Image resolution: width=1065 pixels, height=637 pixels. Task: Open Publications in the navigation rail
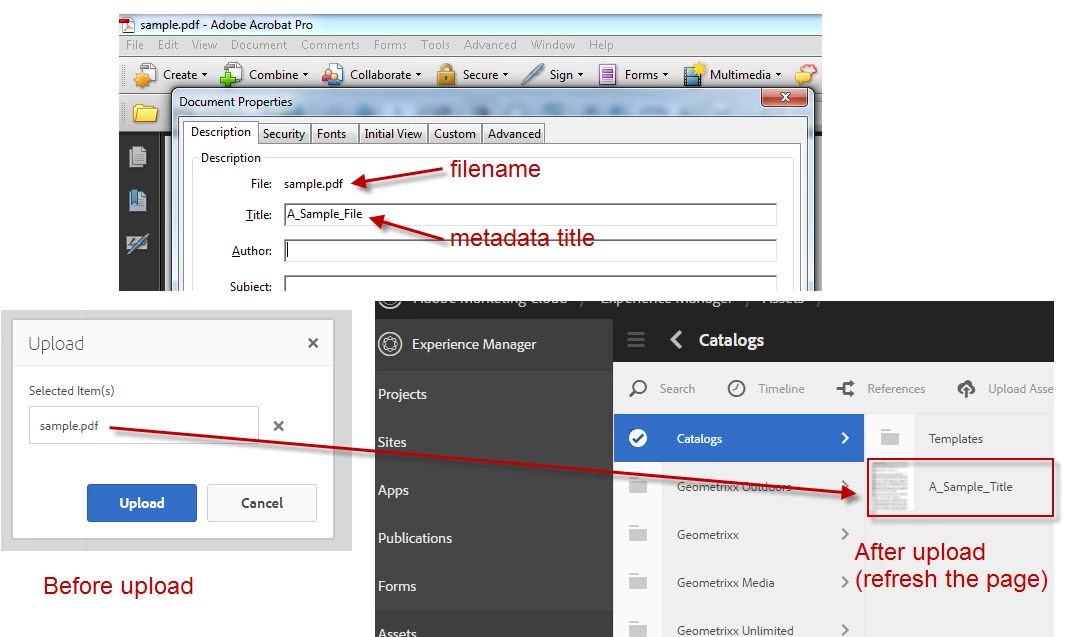(415, 538)
